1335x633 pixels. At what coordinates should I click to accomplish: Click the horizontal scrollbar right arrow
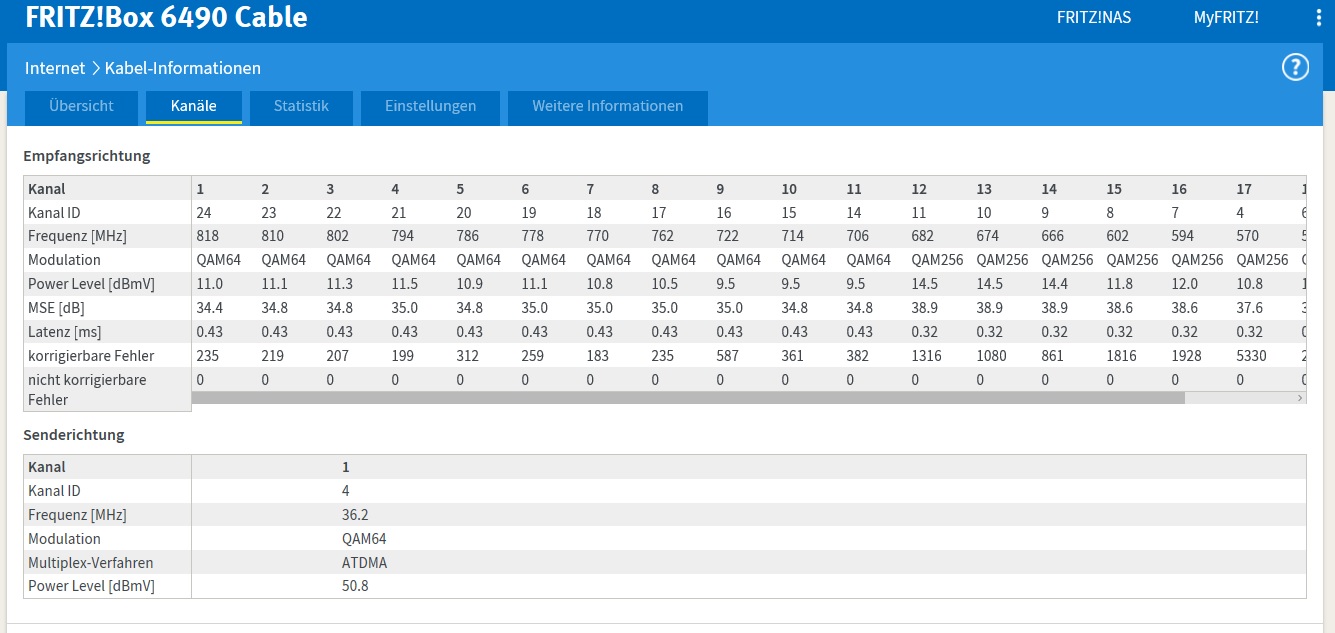click(x=1300, y=398)
